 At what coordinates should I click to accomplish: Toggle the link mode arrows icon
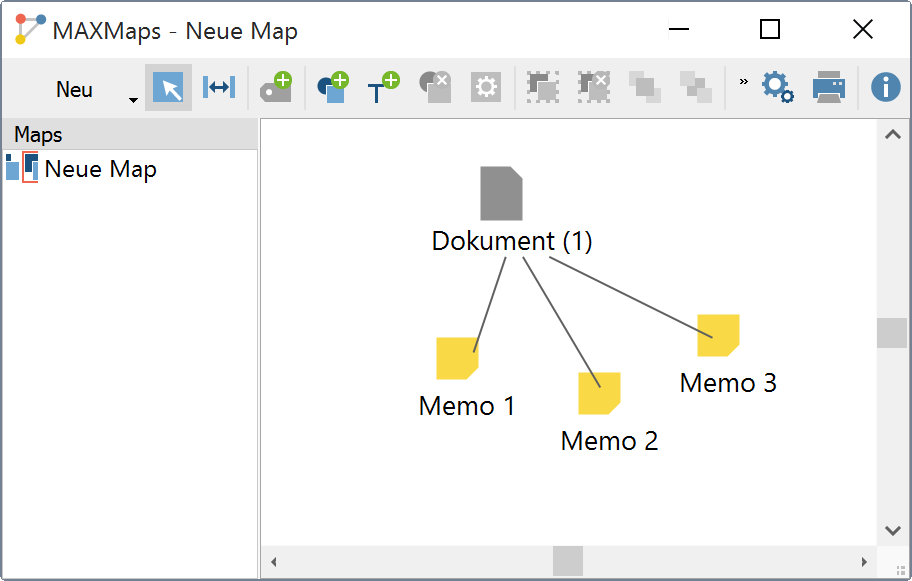(219, 88)
